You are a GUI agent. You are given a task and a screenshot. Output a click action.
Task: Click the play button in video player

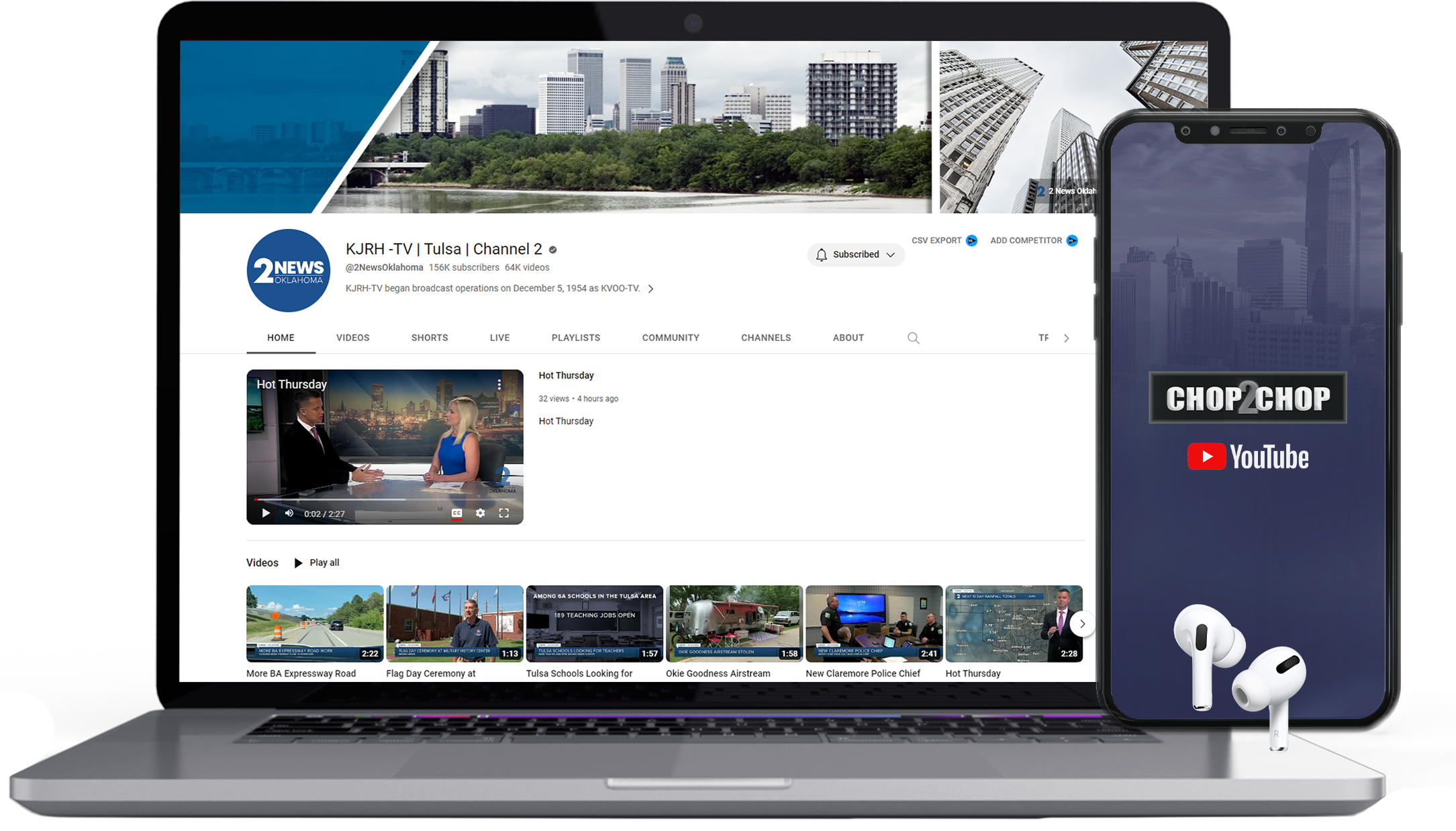coord(266,514)
